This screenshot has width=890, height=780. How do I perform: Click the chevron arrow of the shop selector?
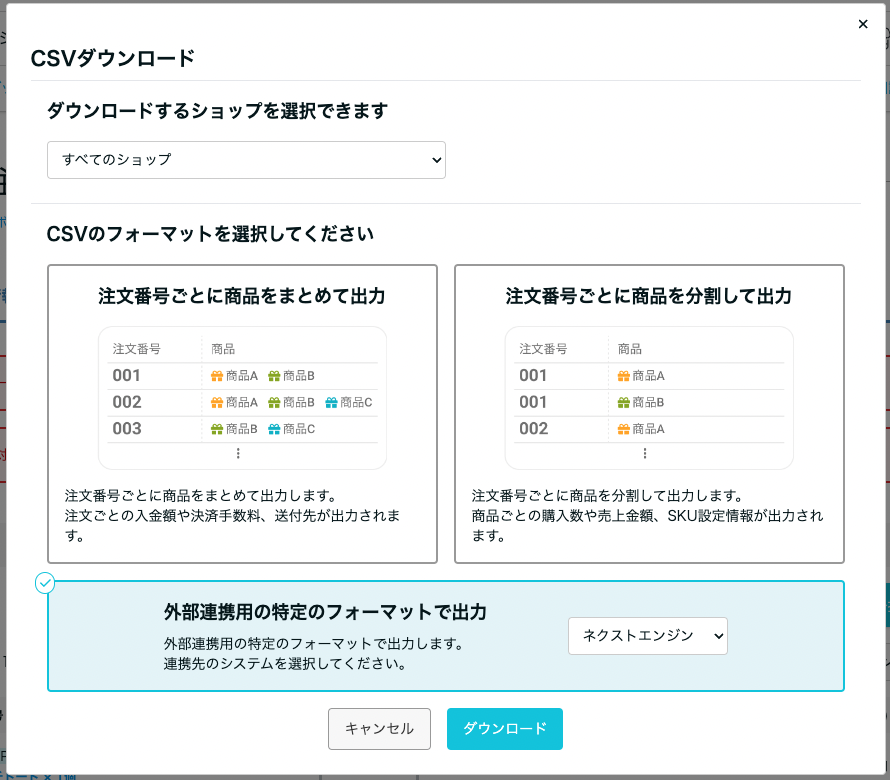point(436,160)
